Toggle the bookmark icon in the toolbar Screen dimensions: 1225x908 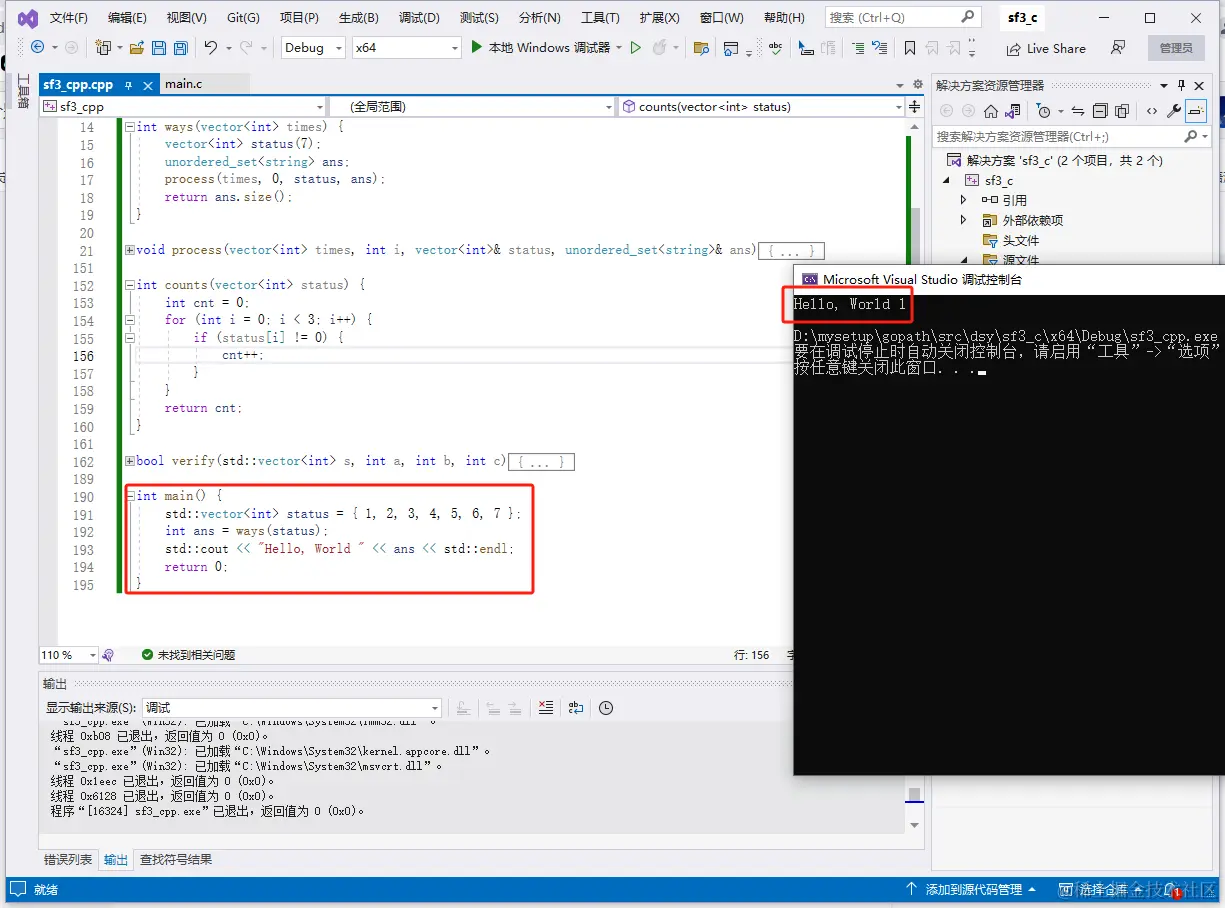click(909, 47)
